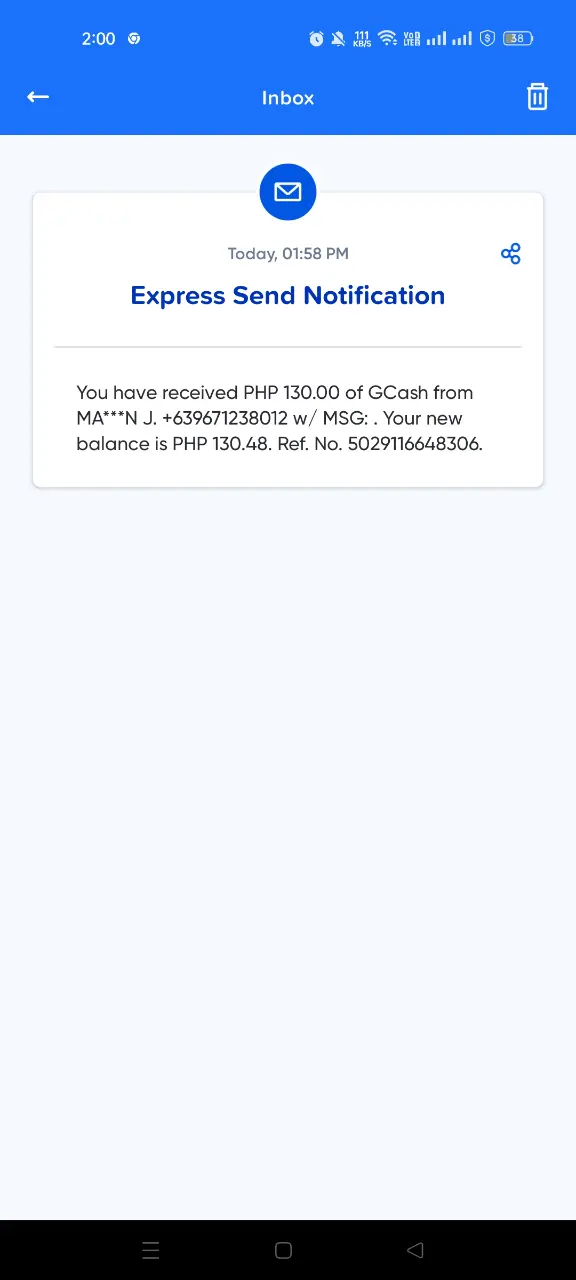Tap the battery indicator showing 38
576x1280 pixels.
click(x=518, y=39)
